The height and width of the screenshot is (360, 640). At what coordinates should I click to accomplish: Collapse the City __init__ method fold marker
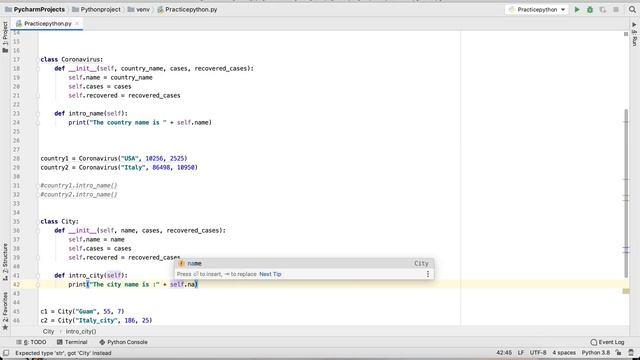point(38,231)
